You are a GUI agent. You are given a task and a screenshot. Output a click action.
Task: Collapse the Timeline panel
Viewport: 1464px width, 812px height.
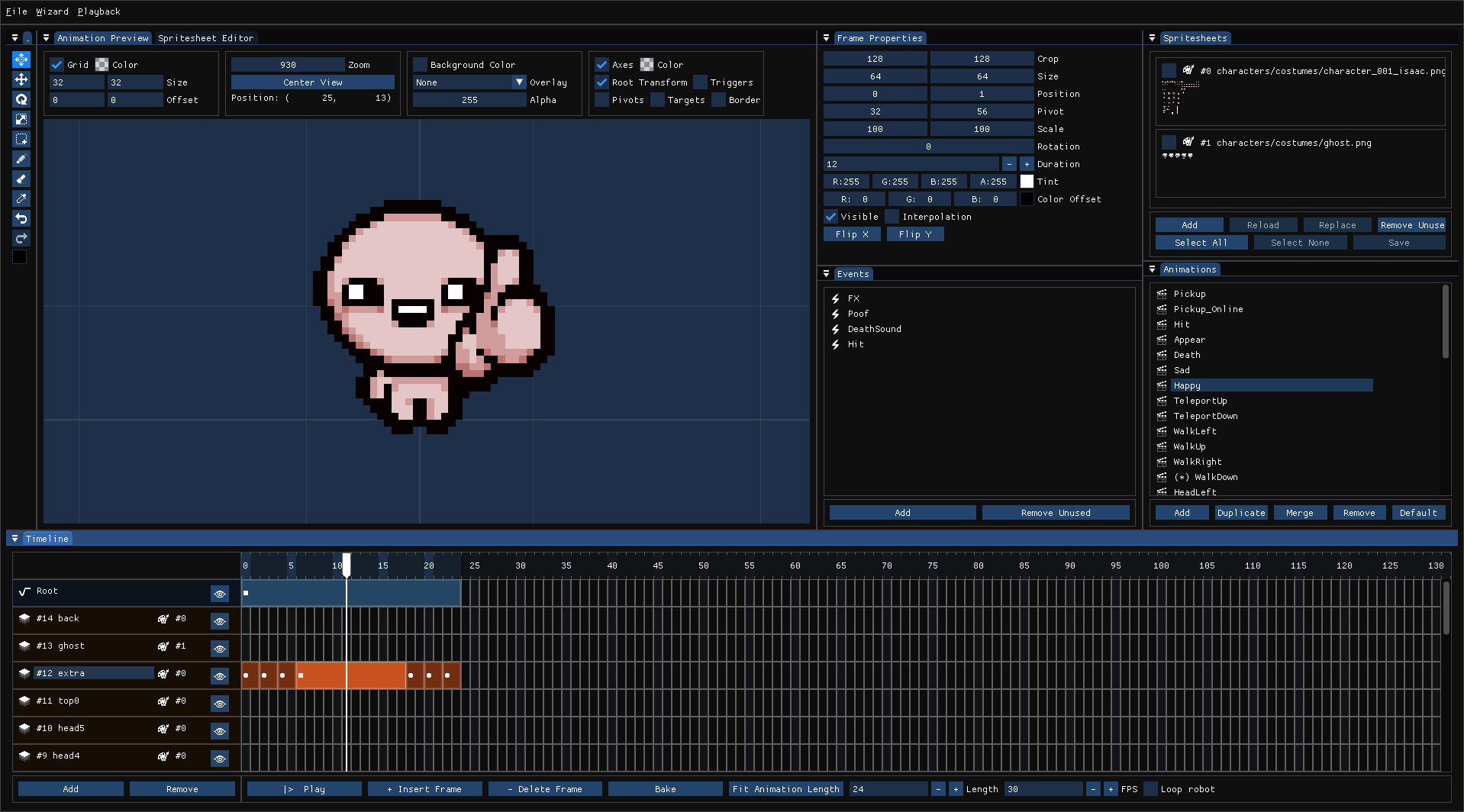(x=15, y=539)
